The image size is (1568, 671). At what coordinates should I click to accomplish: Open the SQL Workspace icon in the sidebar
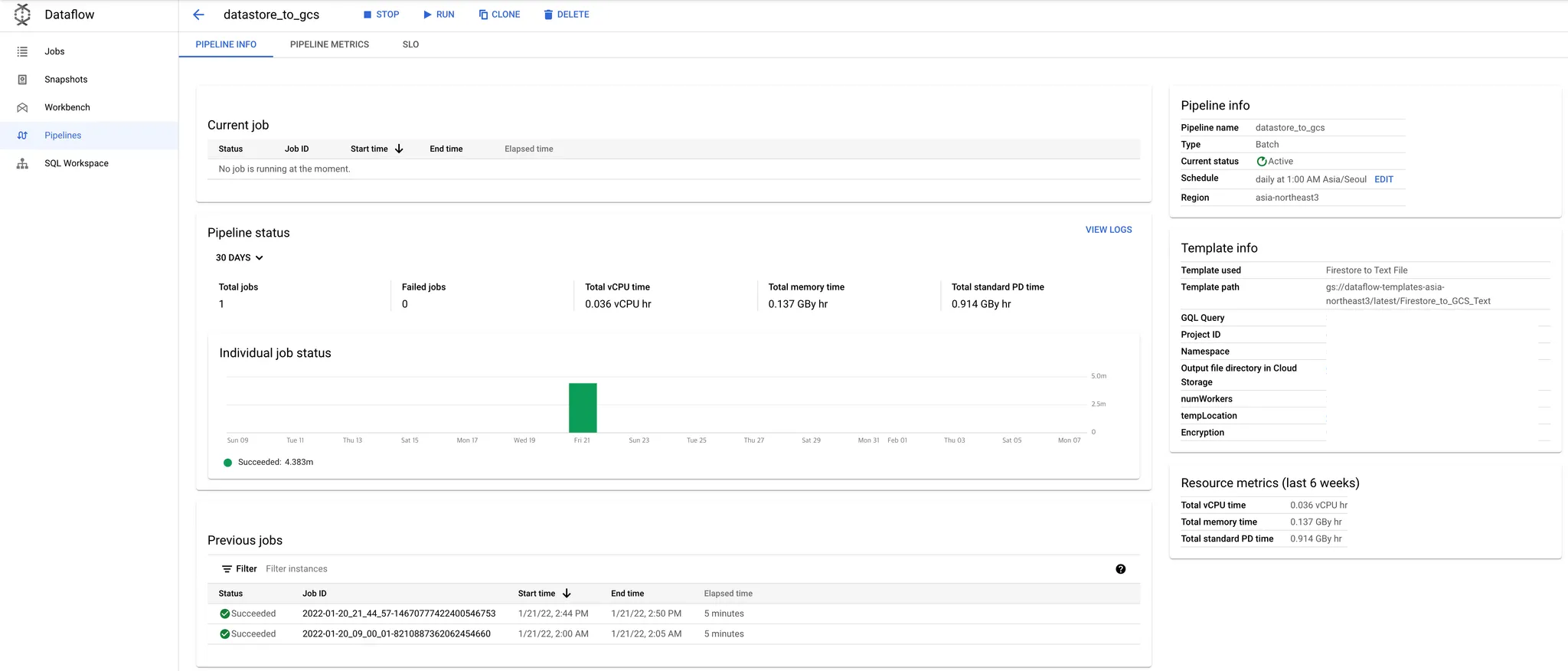point(22,163)
